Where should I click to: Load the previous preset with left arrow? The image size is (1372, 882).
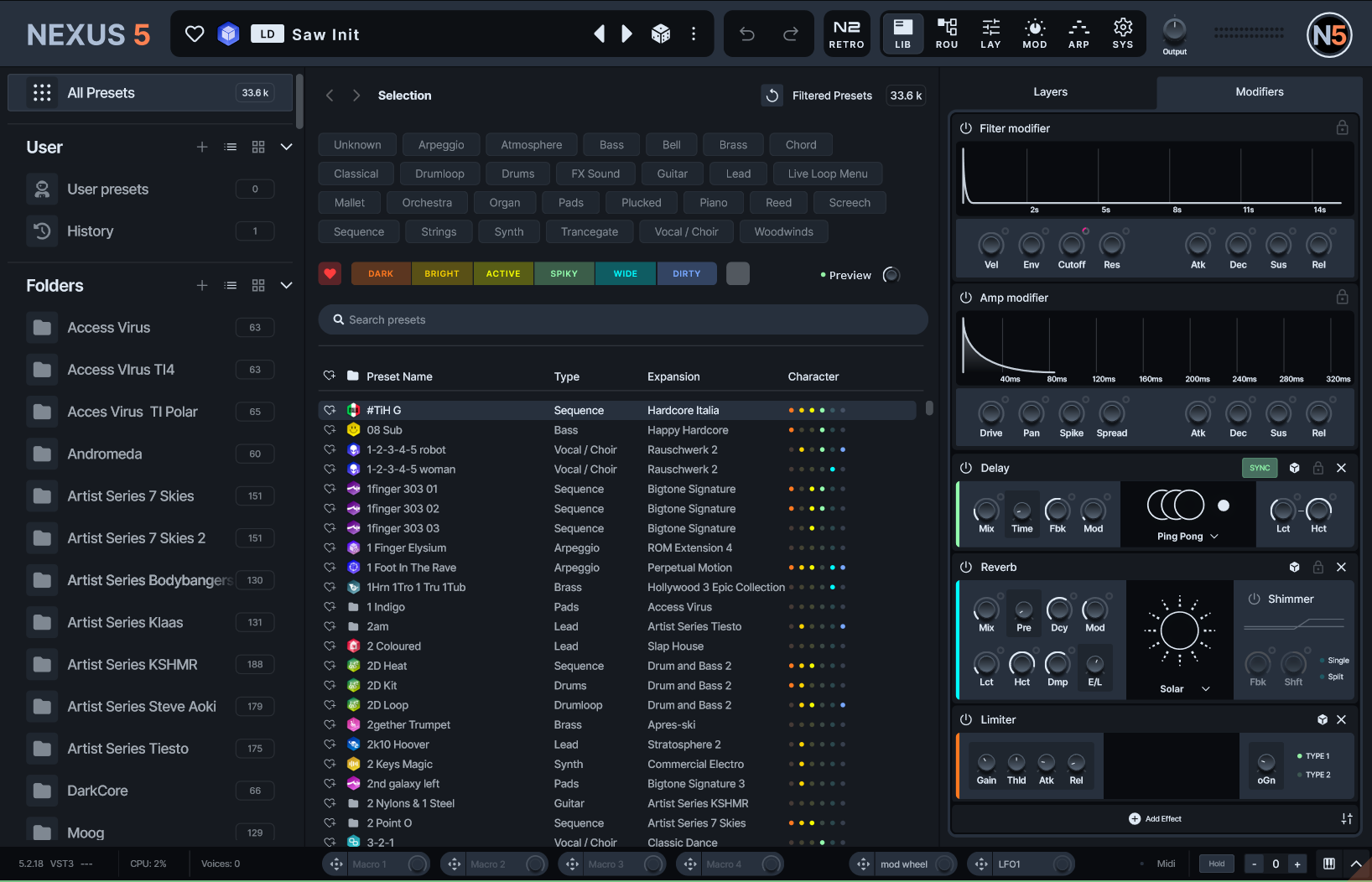click(599, 34)
